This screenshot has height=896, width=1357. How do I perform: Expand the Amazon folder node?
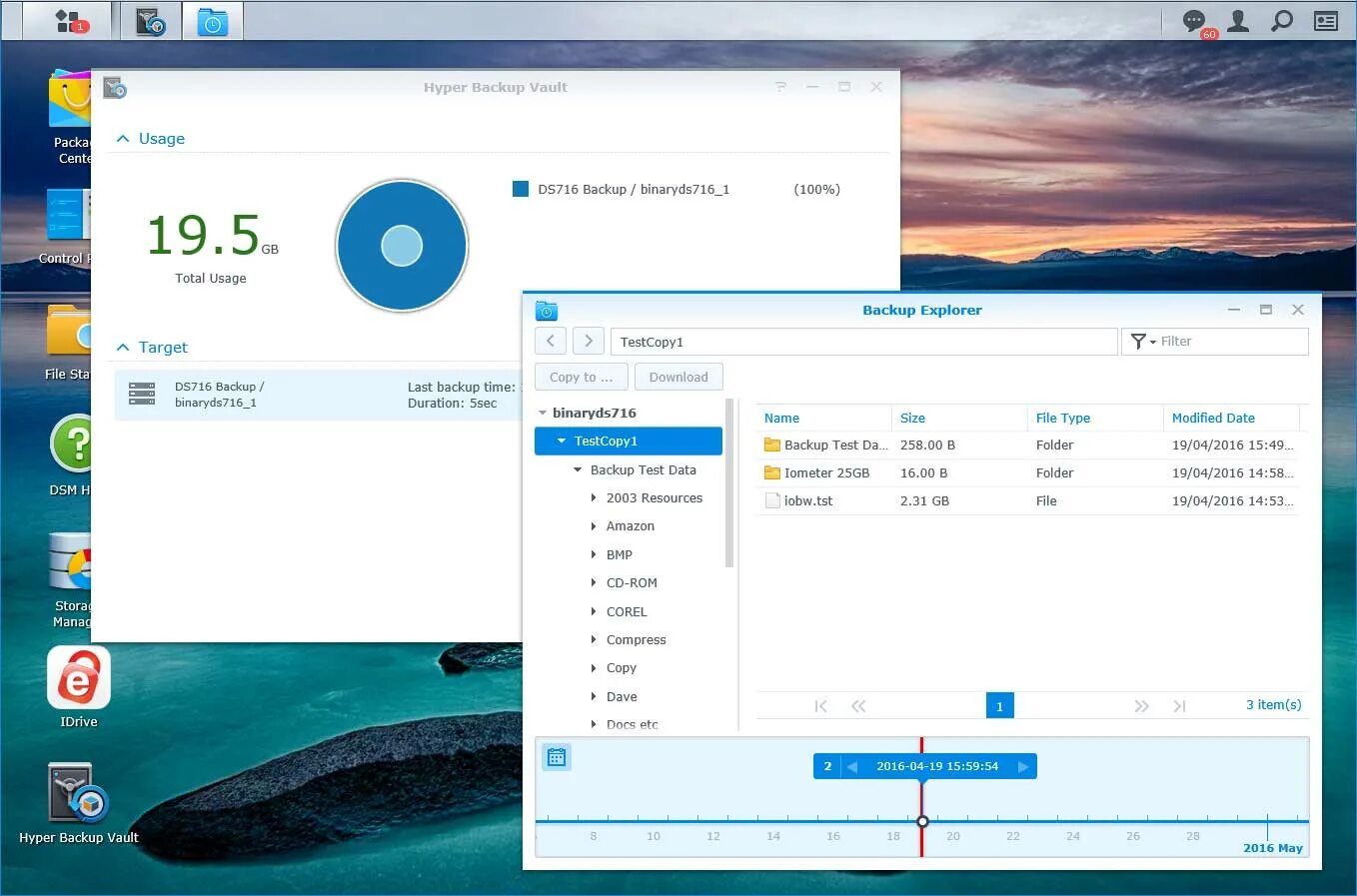[594, 525]
